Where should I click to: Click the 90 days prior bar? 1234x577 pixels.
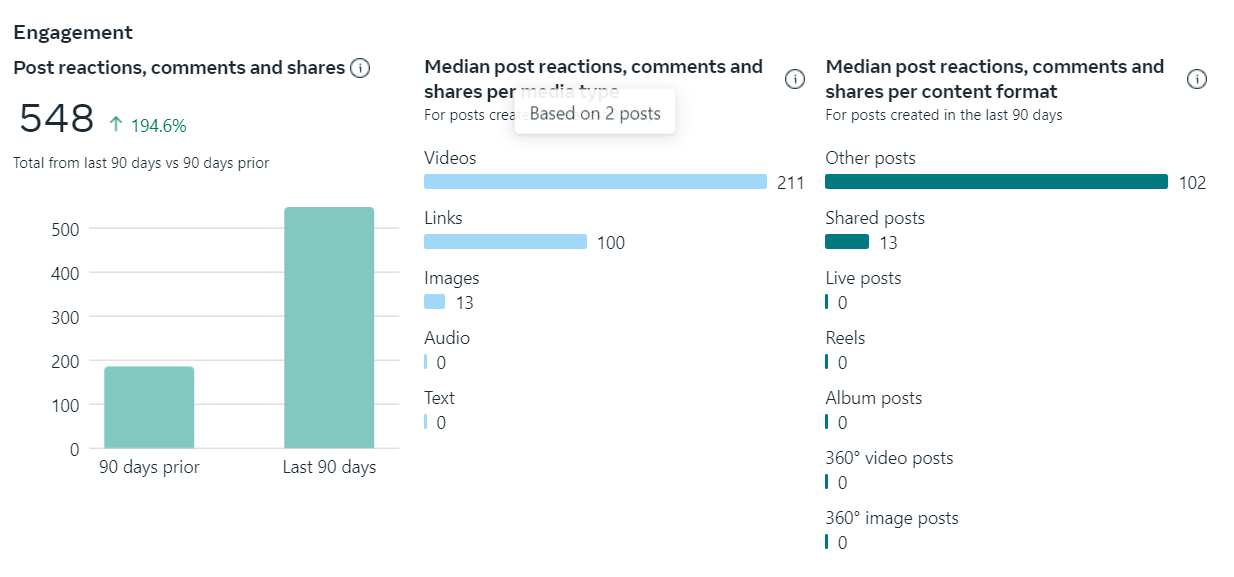[x=149, y=407]
